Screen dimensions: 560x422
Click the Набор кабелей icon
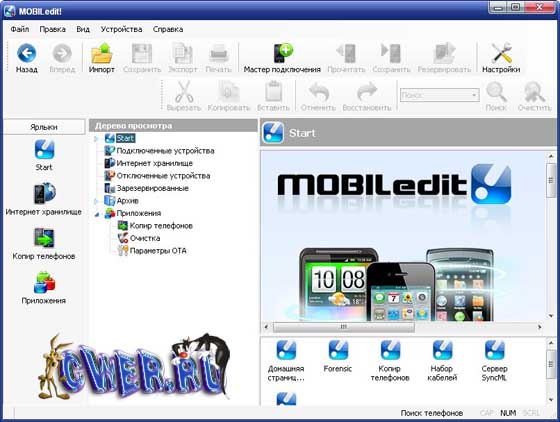point(442,350)
